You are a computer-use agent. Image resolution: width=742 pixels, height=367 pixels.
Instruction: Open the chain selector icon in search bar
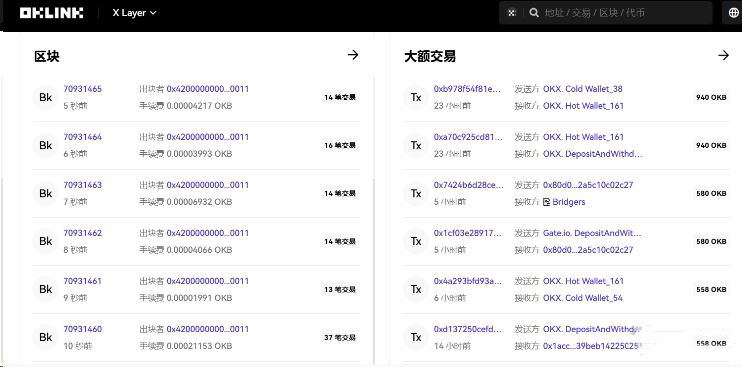[512, 13]
